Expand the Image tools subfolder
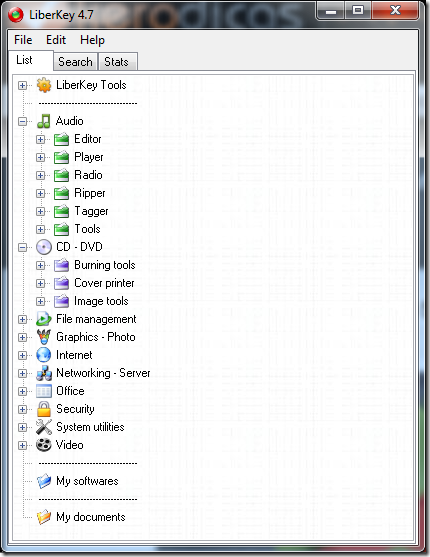Viewport: 430px width, 557px height. click(41, 302)
